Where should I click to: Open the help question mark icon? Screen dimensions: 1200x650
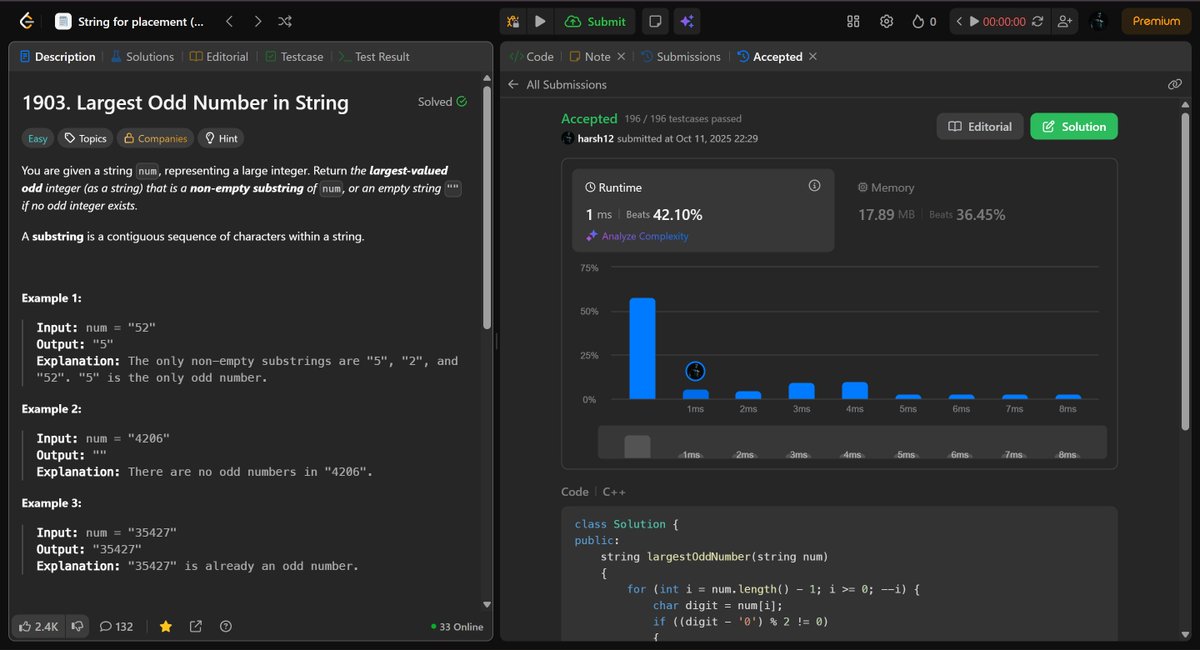coord(226,626)
